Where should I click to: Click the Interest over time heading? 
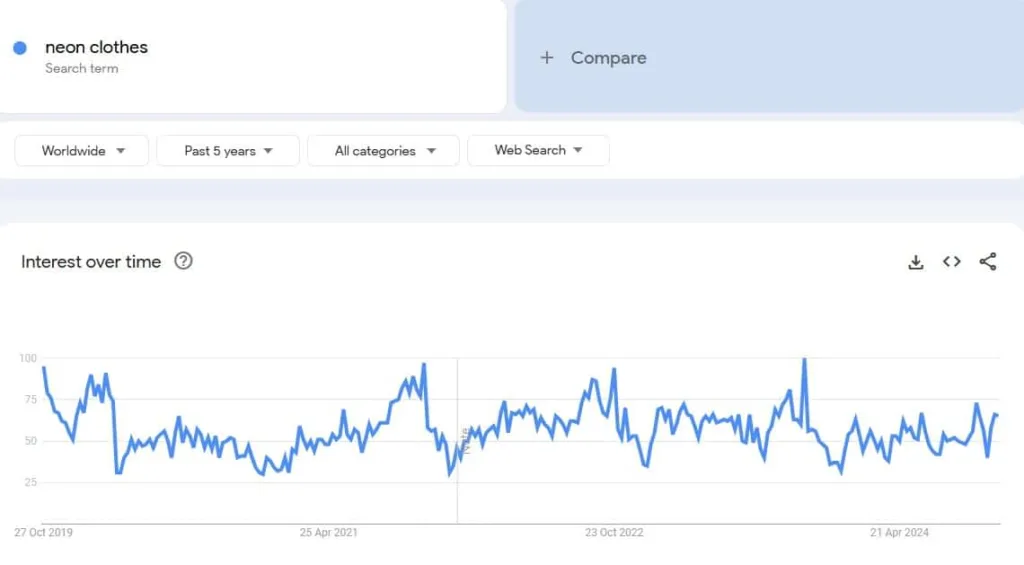[91, 262]
